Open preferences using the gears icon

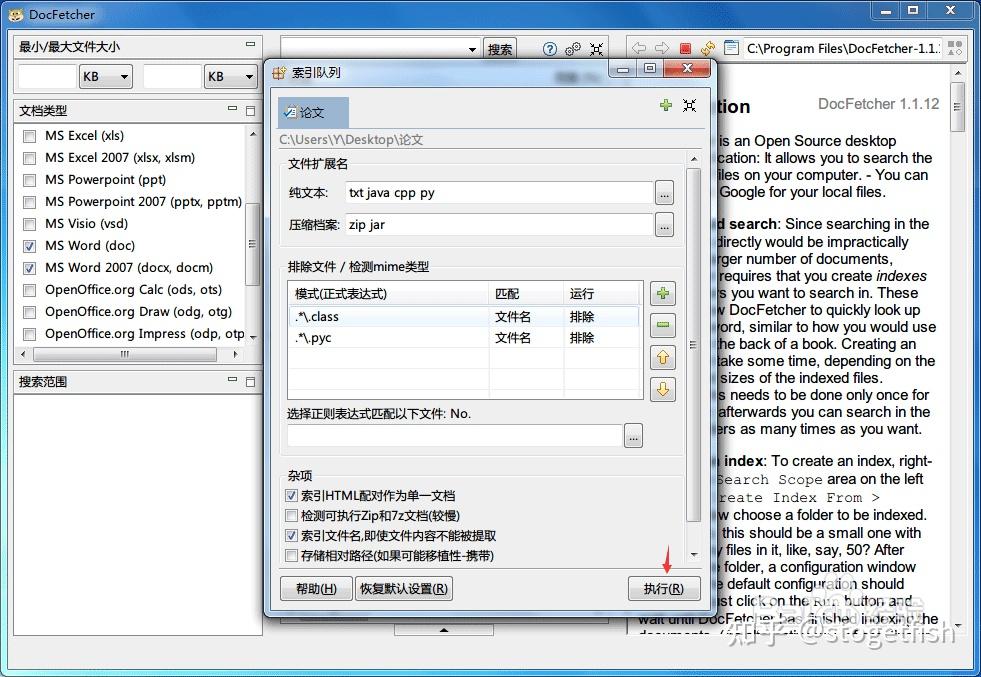[x=572, y=48]
